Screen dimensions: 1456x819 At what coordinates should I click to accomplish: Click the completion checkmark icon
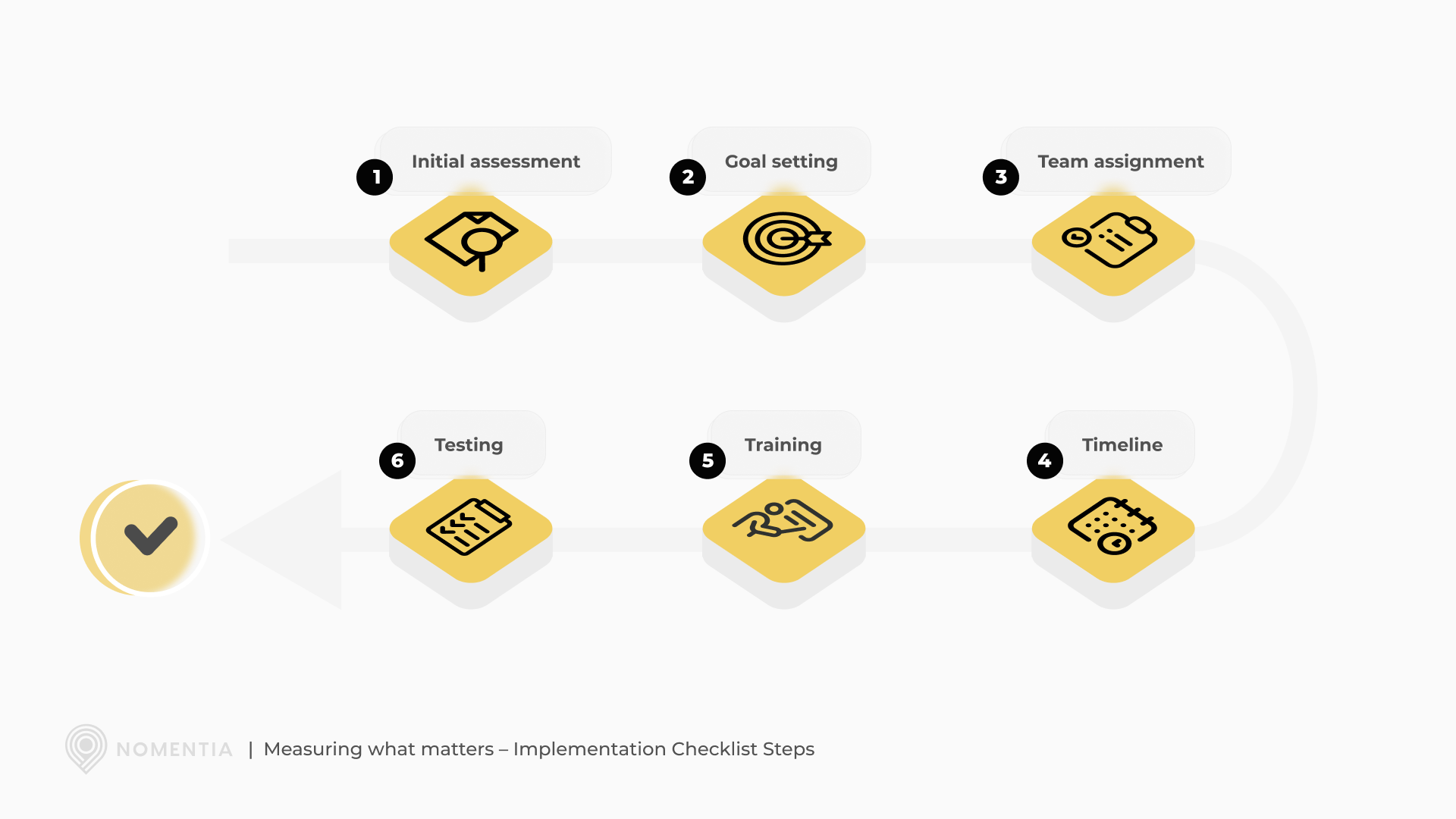(x=143, y=536)
